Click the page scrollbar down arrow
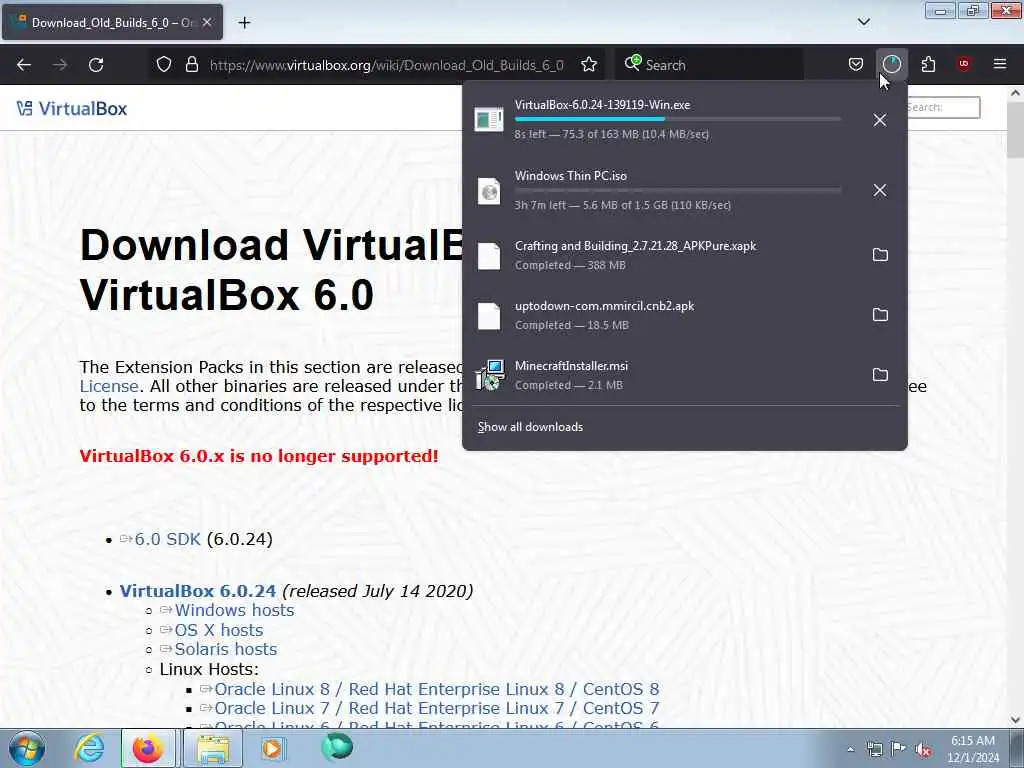This screenshot has width=1024, height=768. pos(1015,720)
